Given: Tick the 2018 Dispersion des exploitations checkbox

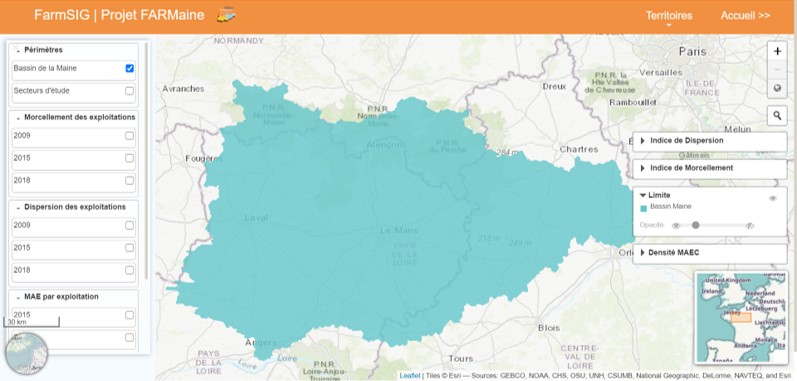Looking at the screenshot, I should (x=130, y=270).
